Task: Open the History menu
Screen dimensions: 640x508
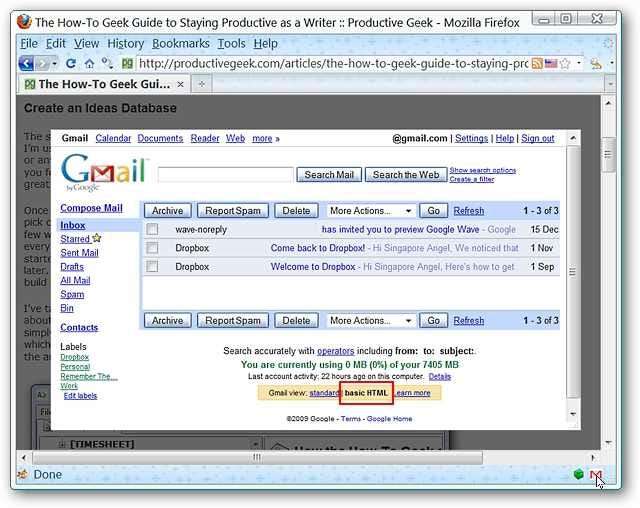Action: click(x=126, y=43)
